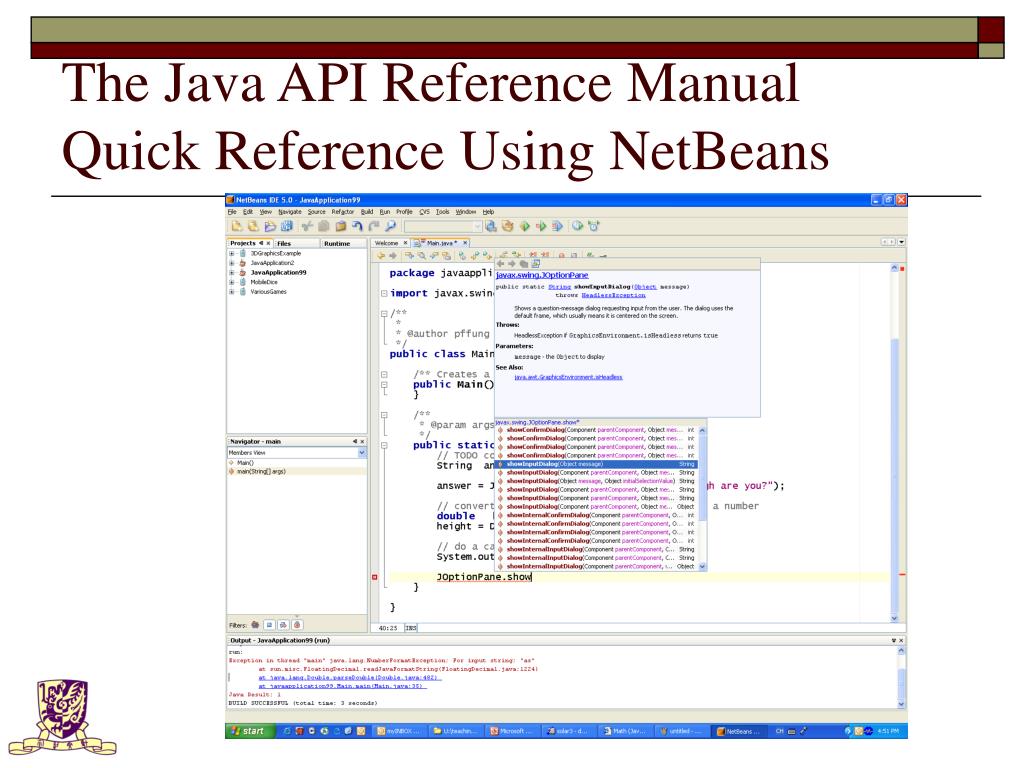Click the Javadoc popup open-source icon
Screen dimensions: 1024x768
click(536, 264)
